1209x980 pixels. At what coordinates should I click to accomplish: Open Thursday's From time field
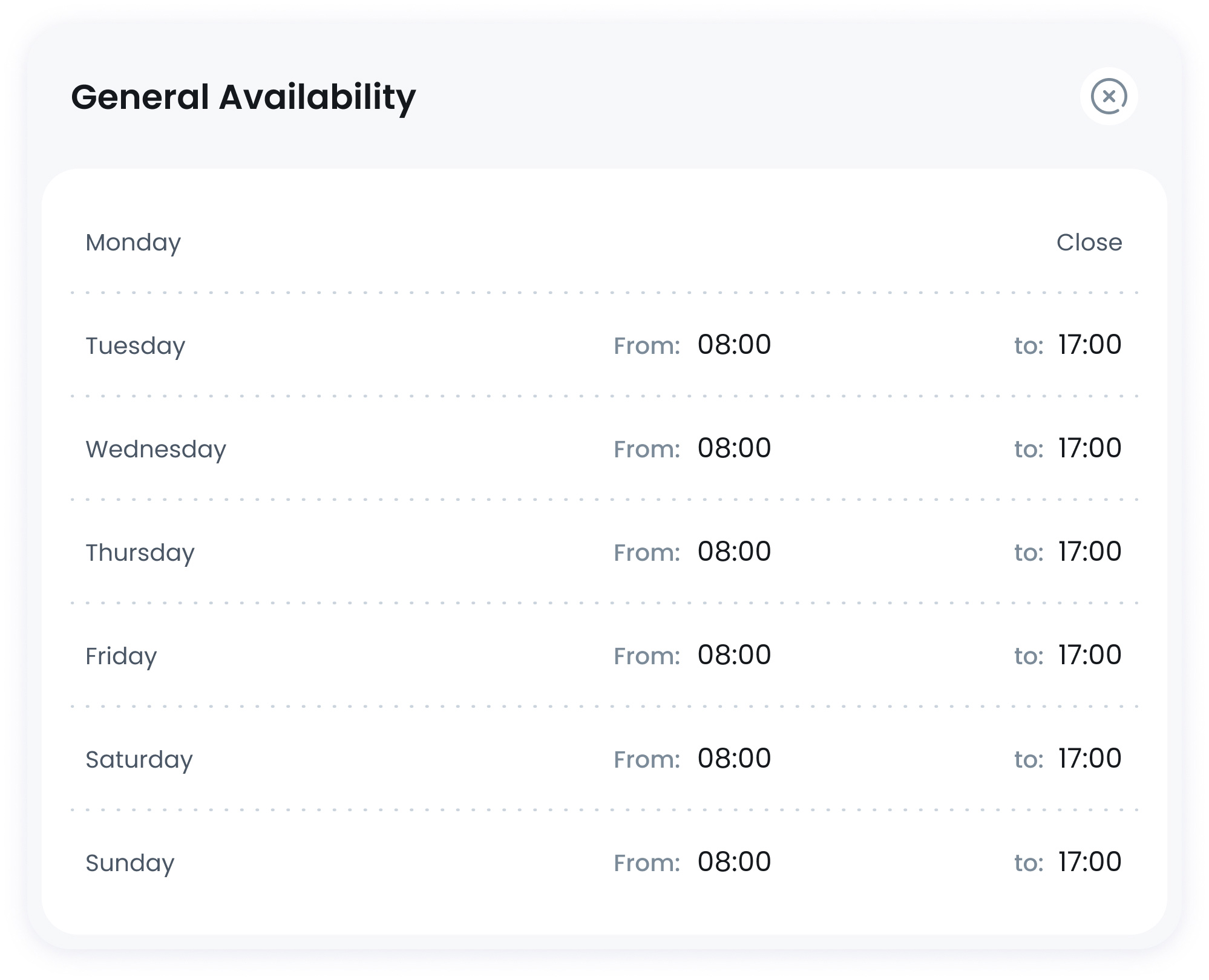point(735,552)
